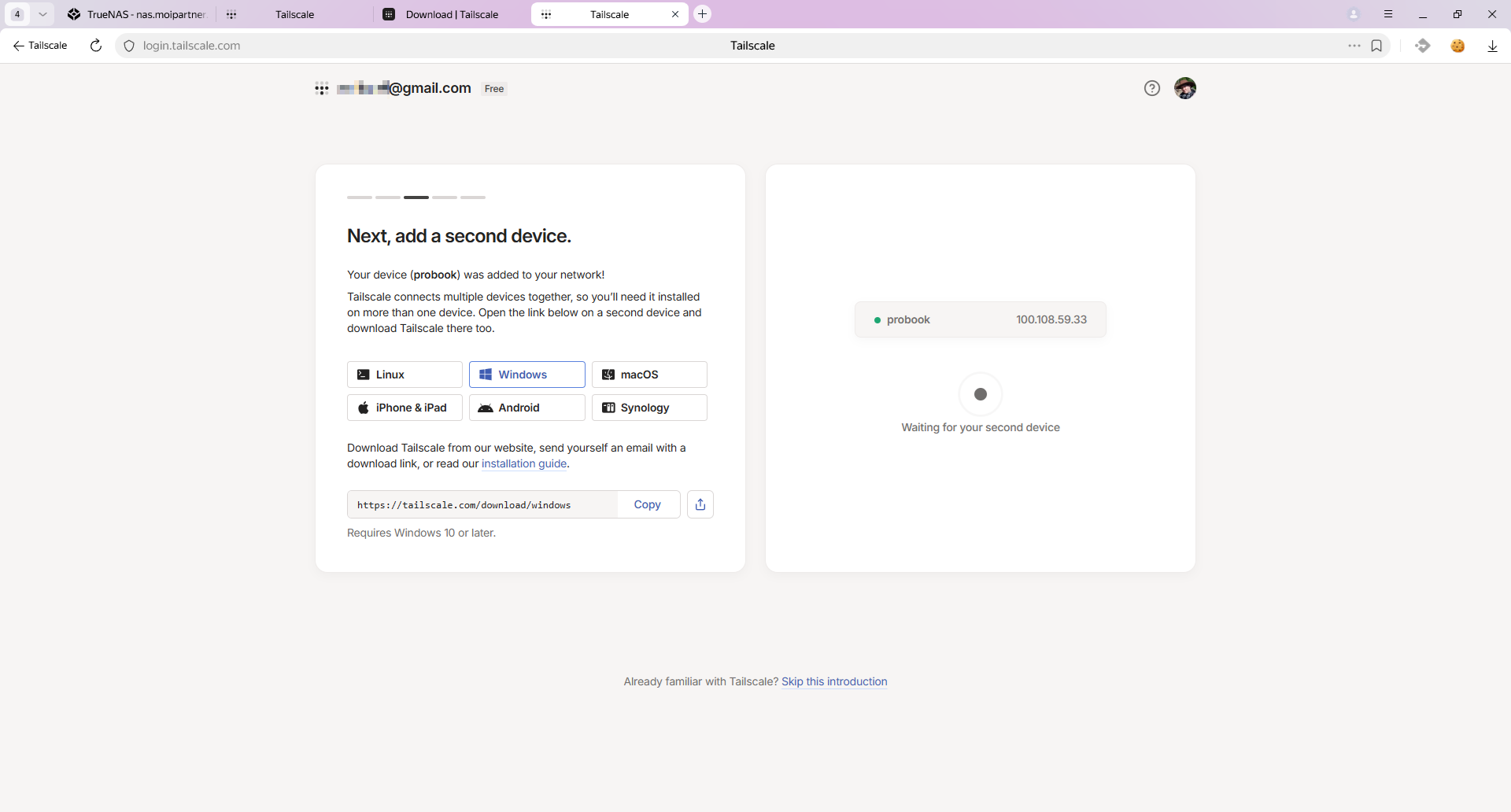Image resolution: width=1511 pixels, height=812 pixels.
Task: Click the Copy button for download link
Action: coord(647,504)
